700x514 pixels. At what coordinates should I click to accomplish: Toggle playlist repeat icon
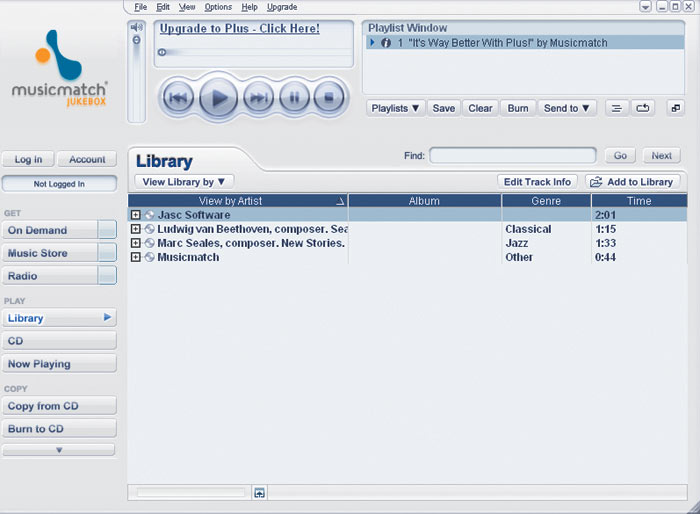pos(642,109)
